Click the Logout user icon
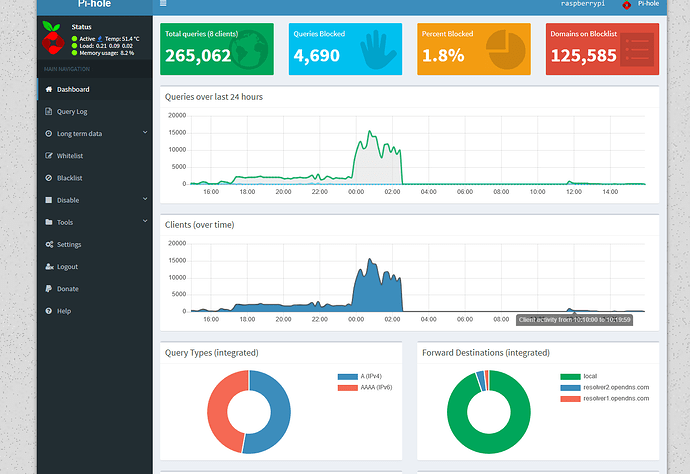This screenshot has width=690, height=474. pos(48,267)
